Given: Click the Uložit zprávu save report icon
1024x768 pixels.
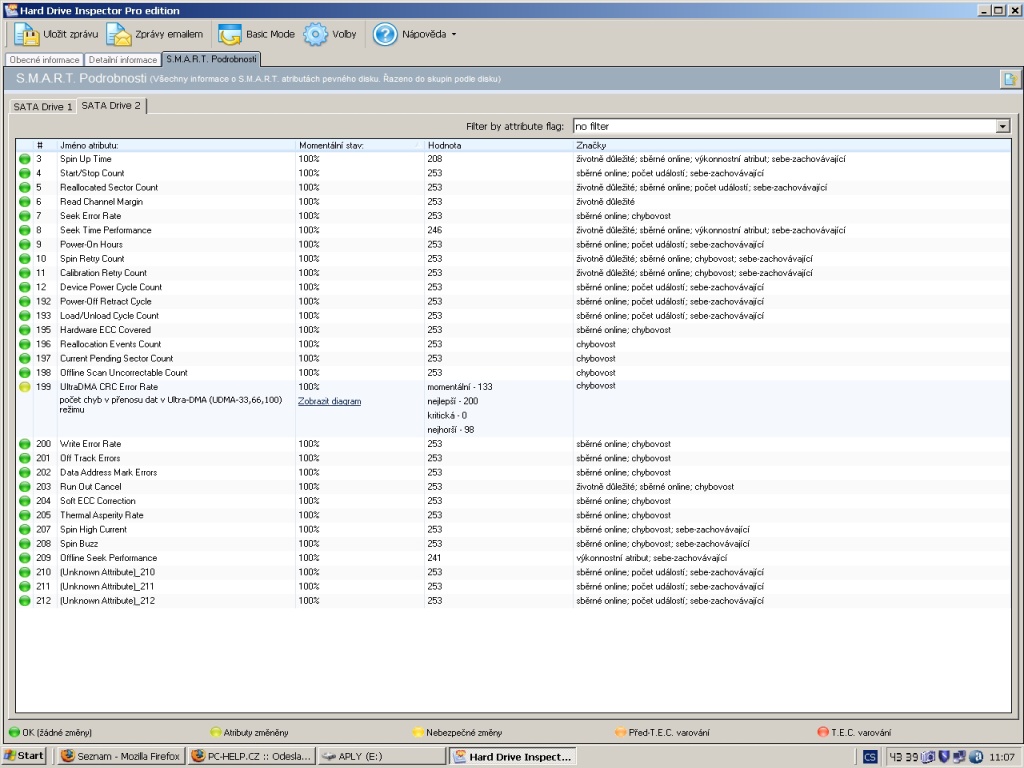Looking at the screenshot, I should point(26,34).
